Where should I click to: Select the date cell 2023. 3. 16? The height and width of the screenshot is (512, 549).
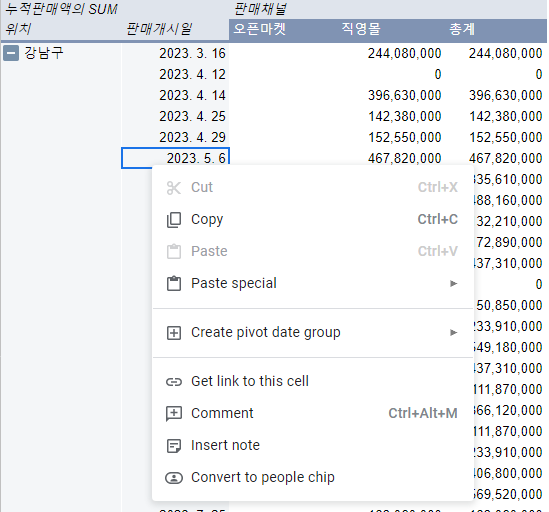point(192,54)
